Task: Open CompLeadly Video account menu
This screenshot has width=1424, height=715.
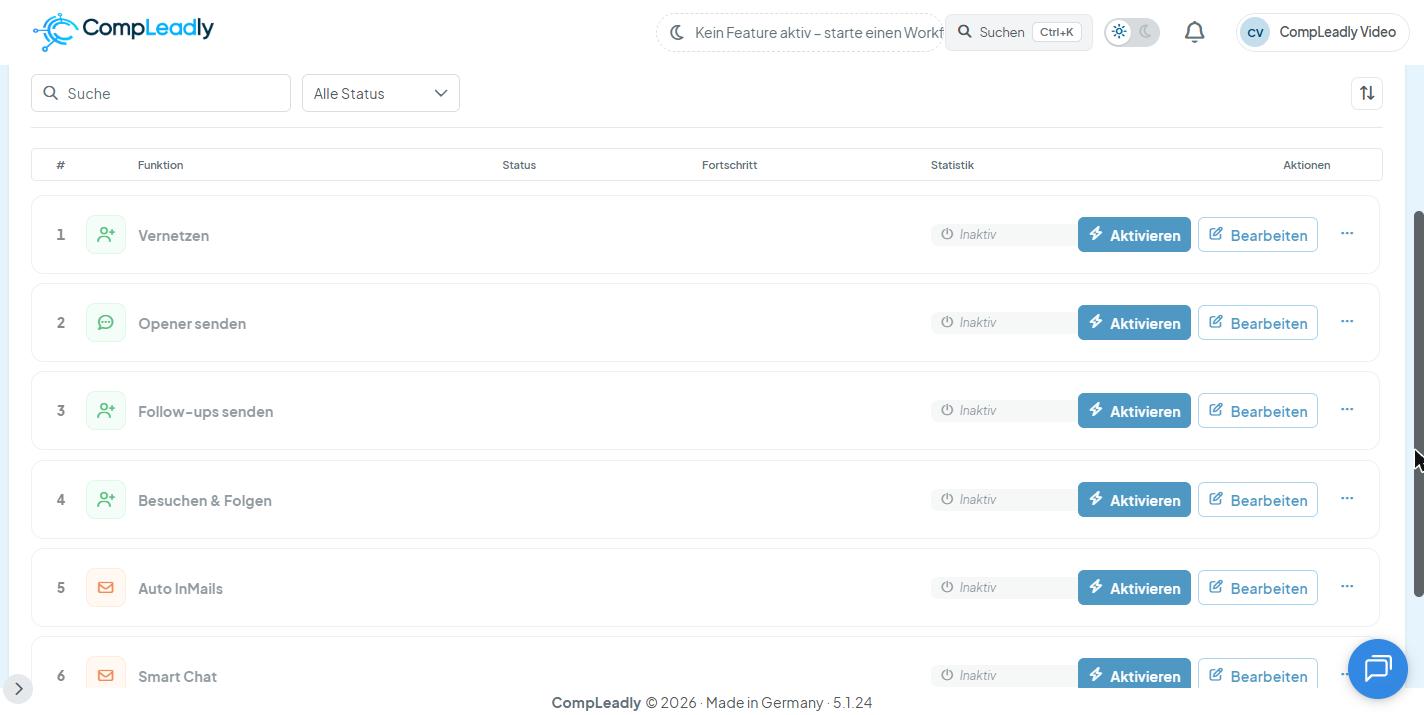Action: coord(1323,32)
